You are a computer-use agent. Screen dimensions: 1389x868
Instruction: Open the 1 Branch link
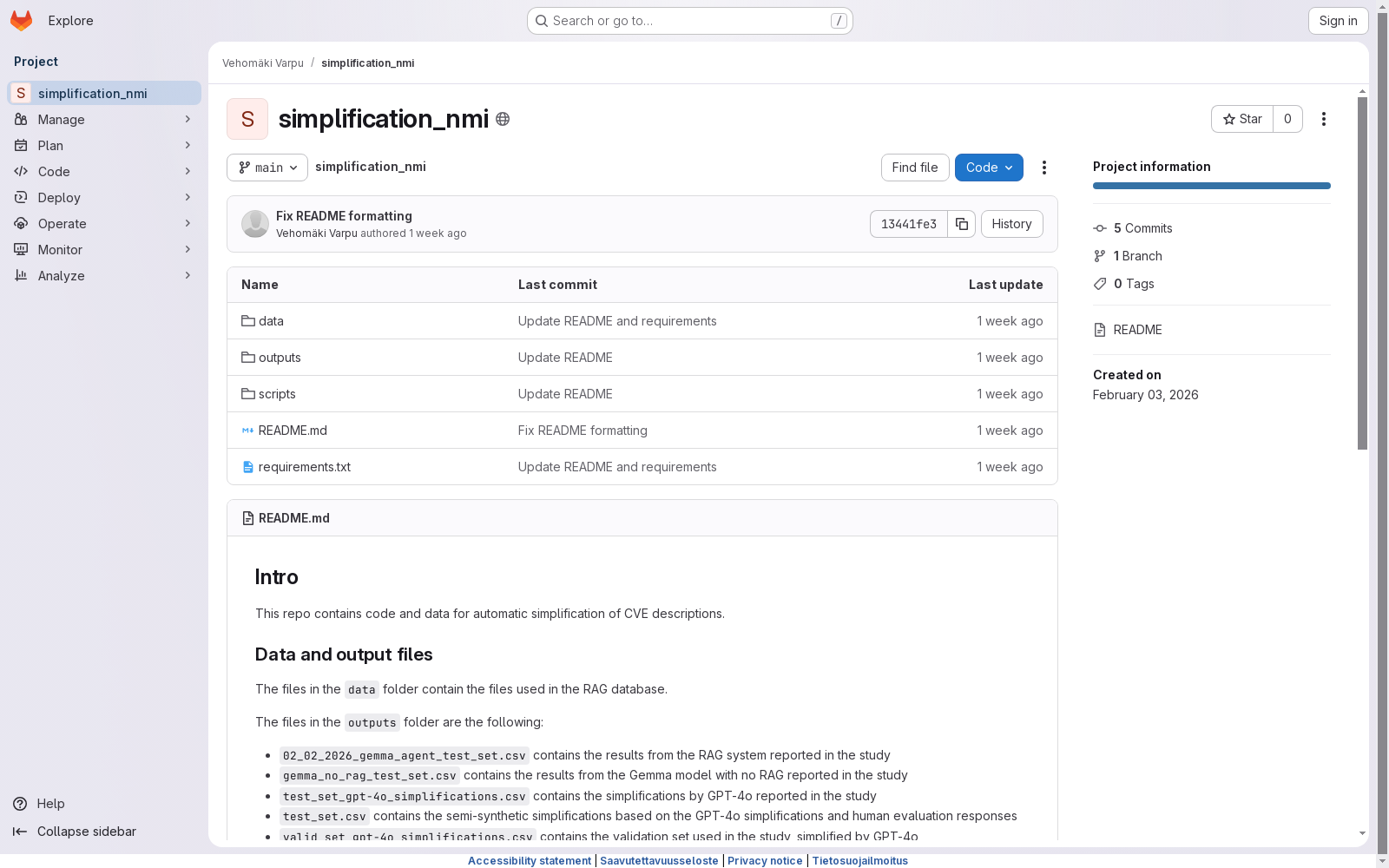(1138, 256)
